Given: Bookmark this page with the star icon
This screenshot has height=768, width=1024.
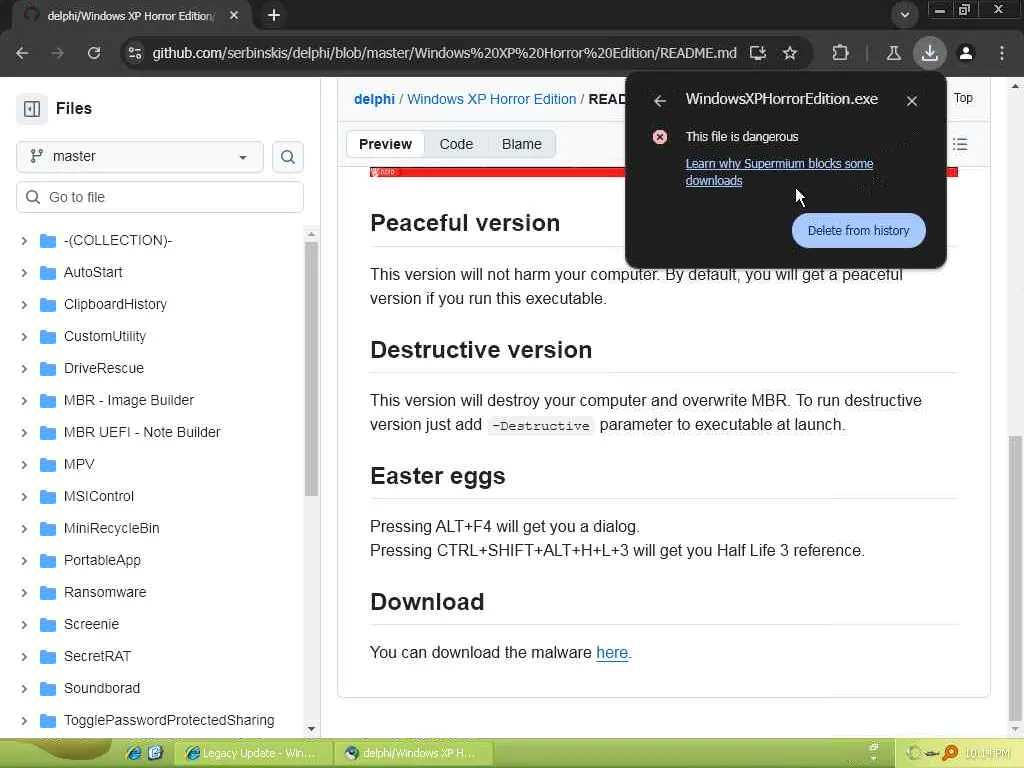Looking at the screenshot, I should [x=790, y=53].
